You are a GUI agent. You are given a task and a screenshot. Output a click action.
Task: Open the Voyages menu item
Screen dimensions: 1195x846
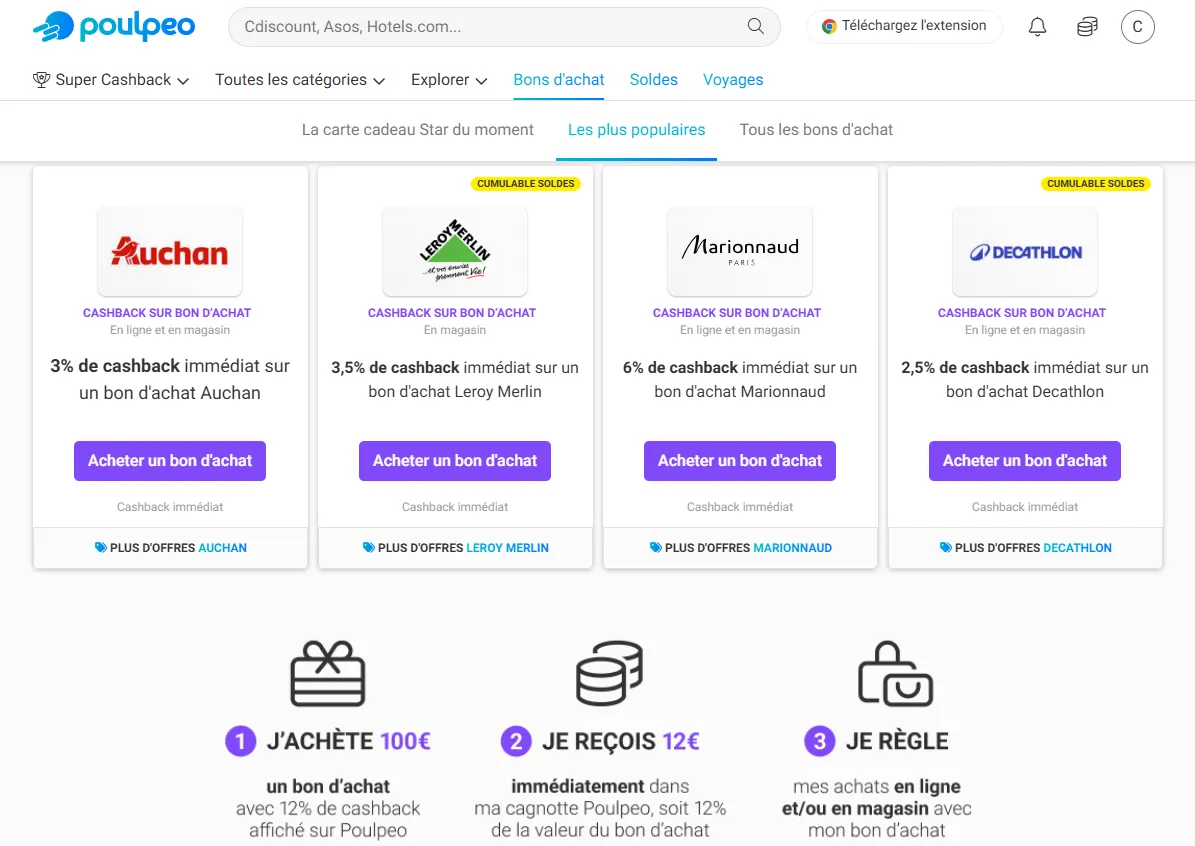733,80
